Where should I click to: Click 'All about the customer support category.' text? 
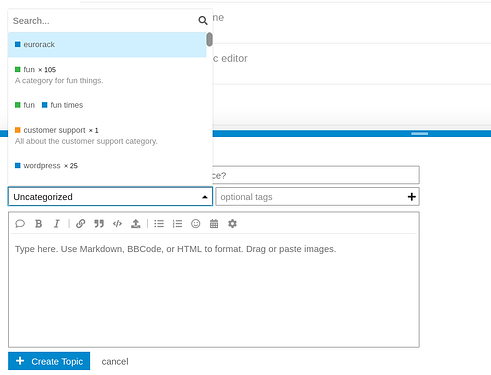click(x=86, y=141)
